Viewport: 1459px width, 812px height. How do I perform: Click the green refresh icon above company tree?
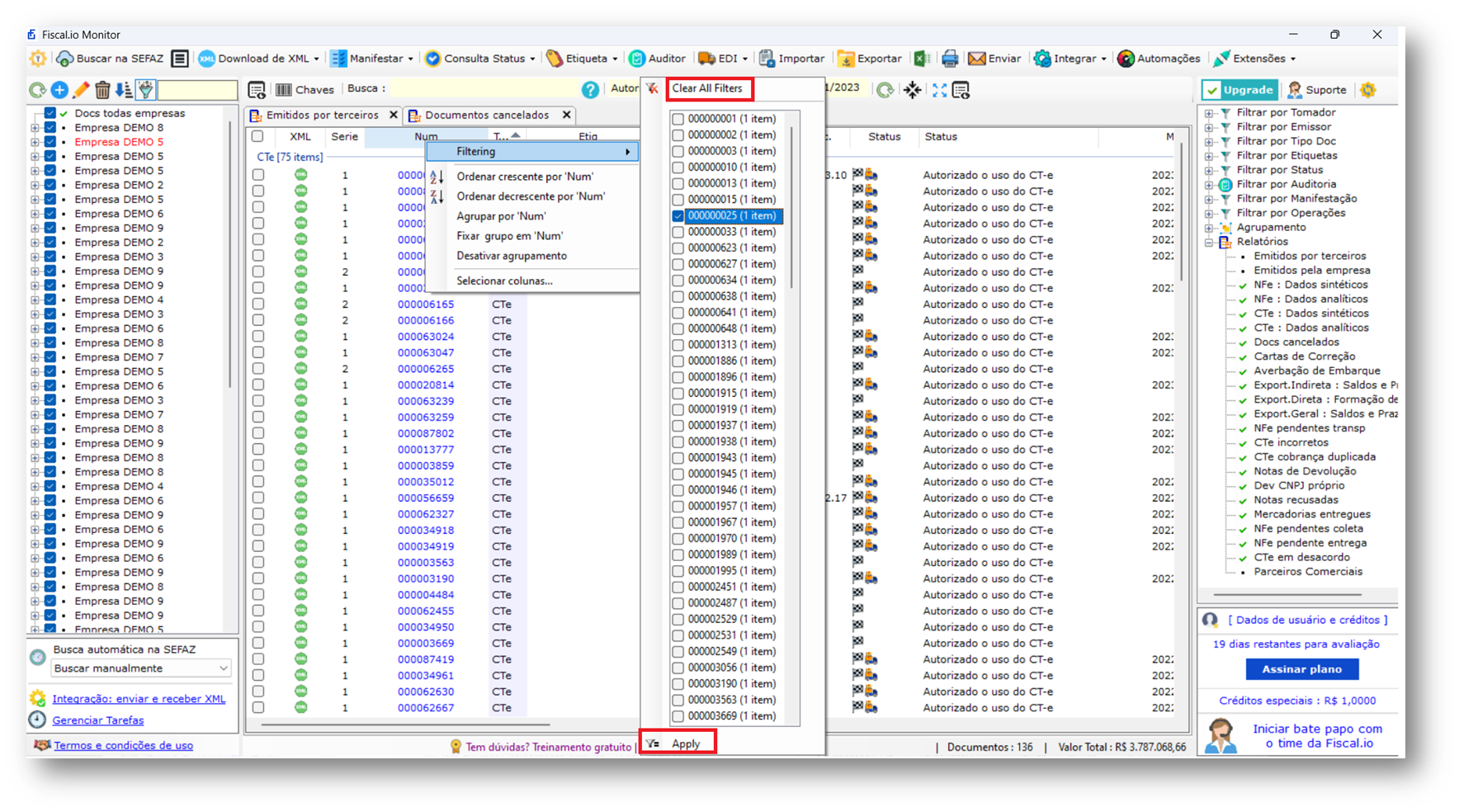point(37,90)
